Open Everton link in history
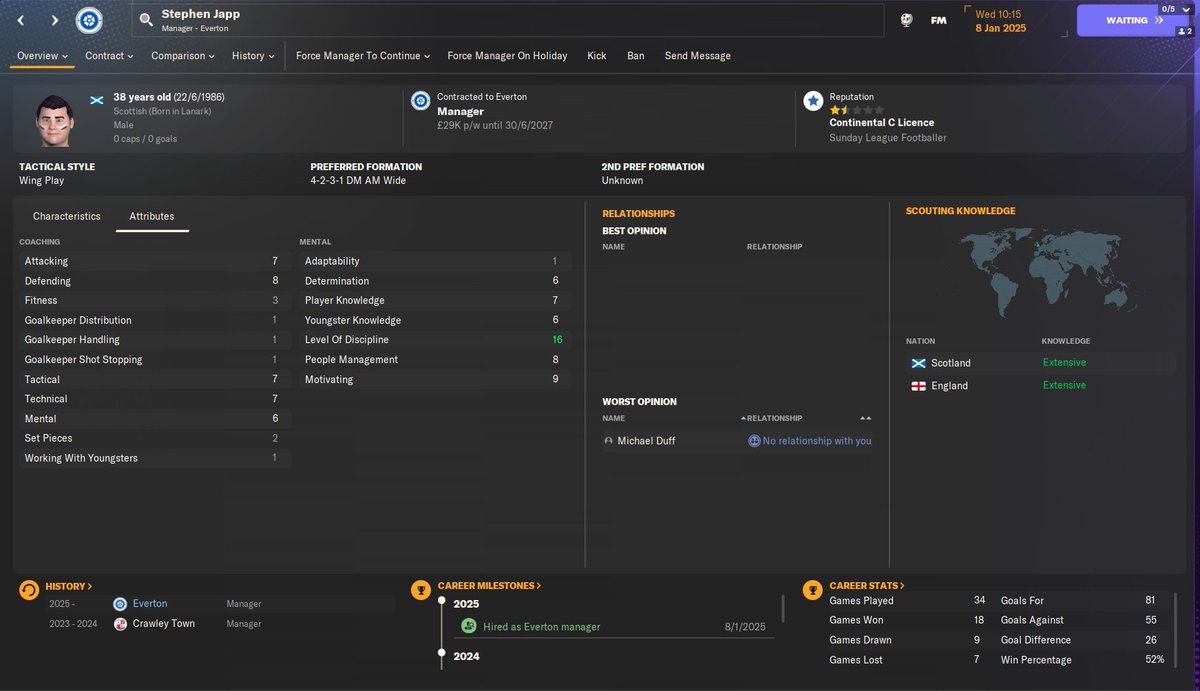1200x691 pixels. [150, 604]
